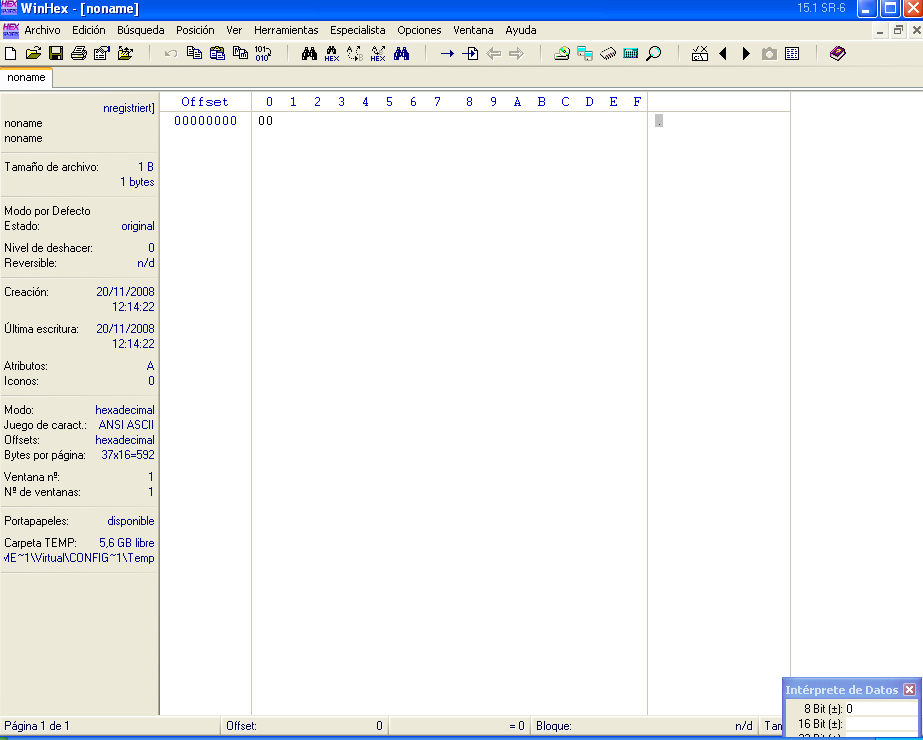Click the ASCII dot character in text column
This screenshot has width=923, height=740.
659,121
